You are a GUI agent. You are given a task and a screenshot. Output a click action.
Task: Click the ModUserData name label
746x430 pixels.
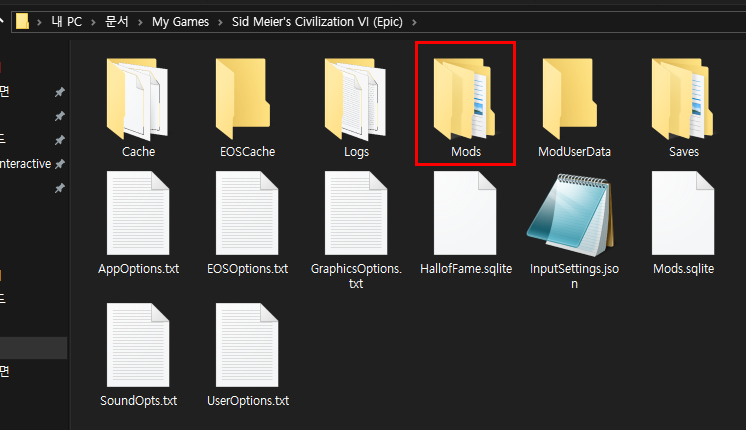point(574,152)
